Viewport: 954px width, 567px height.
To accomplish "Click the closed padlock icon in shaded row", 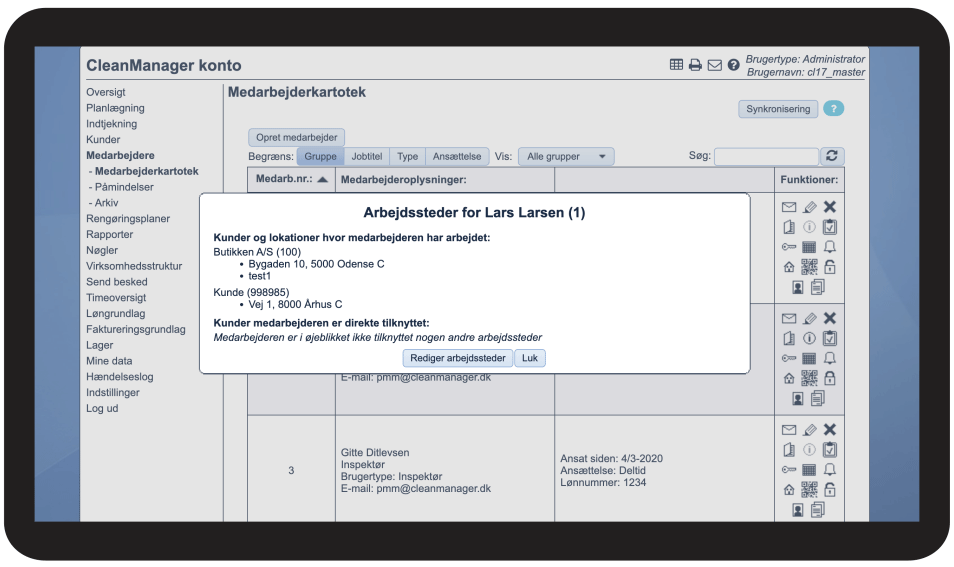I will tap(829, 378).
